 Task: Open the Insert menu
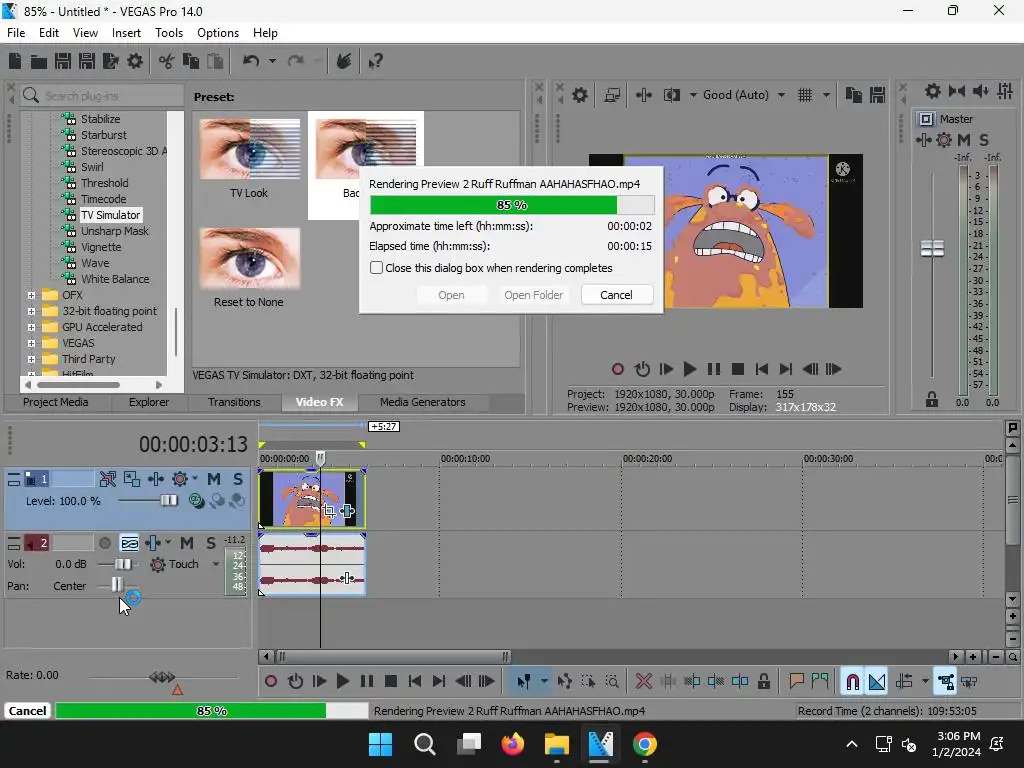tap(126, 33)
